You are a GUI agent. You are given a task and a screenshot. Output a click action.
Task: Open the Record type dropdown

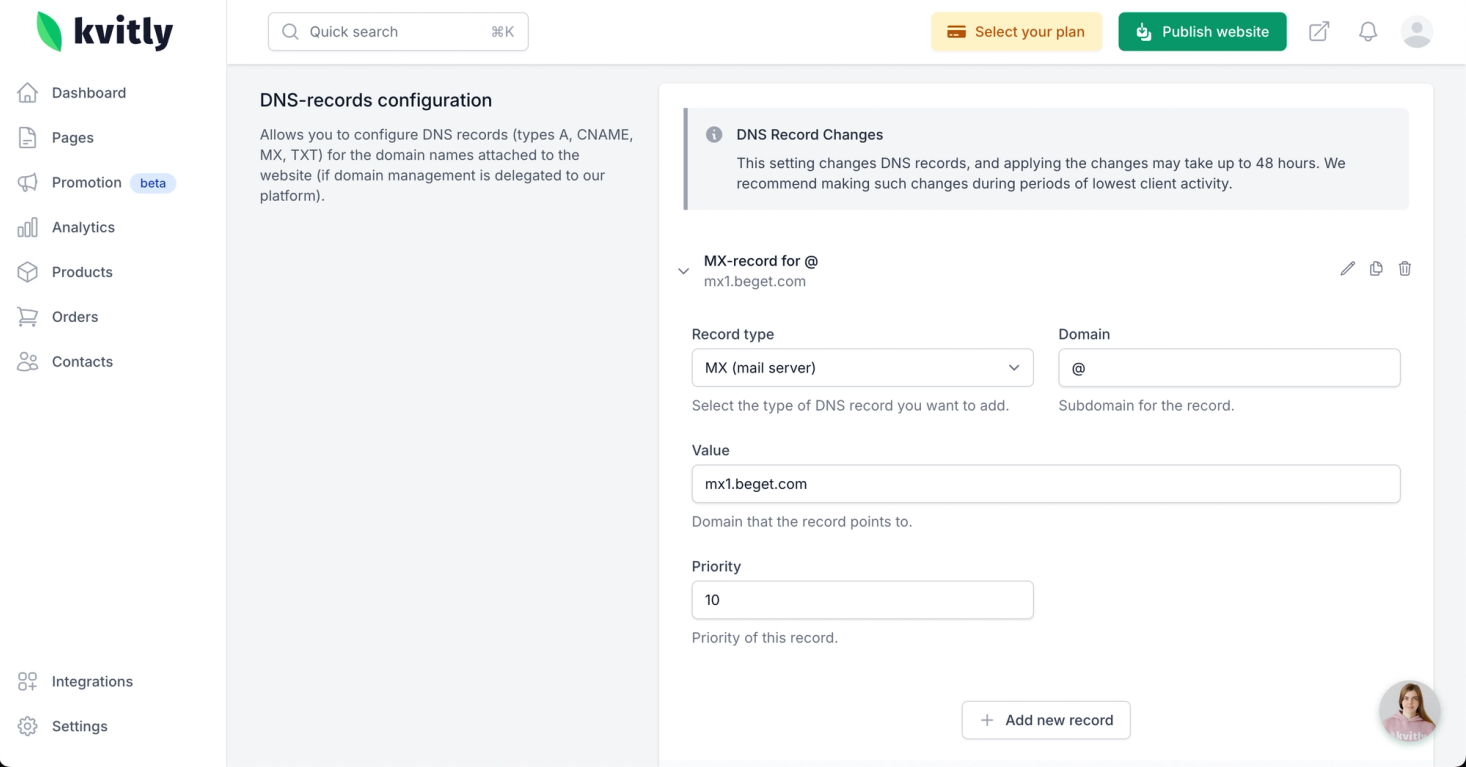[862, 368]
